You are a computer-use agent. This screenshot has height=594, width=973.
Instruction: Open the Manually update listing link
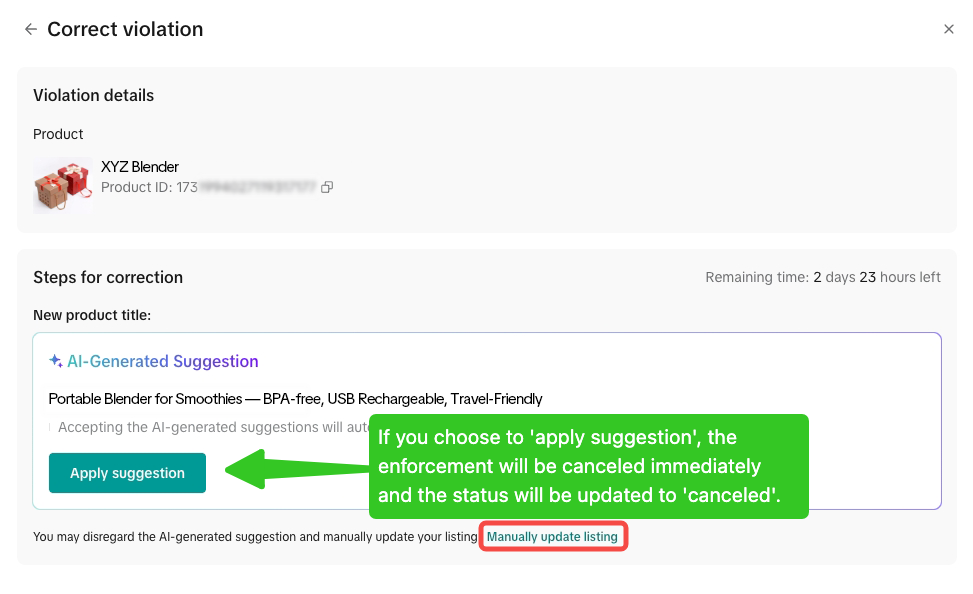click(552, 536)
